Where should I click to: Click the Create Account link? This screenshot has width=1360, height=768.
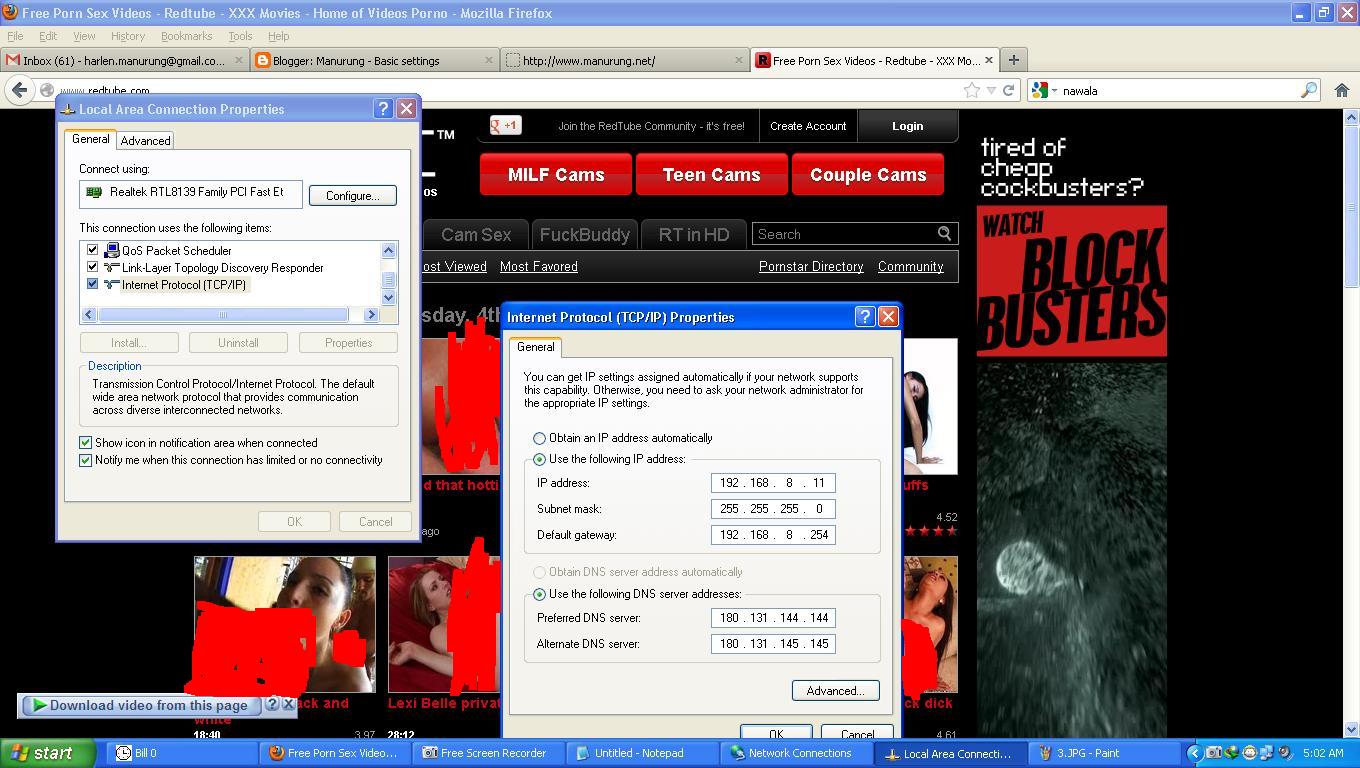pos(808,126)
